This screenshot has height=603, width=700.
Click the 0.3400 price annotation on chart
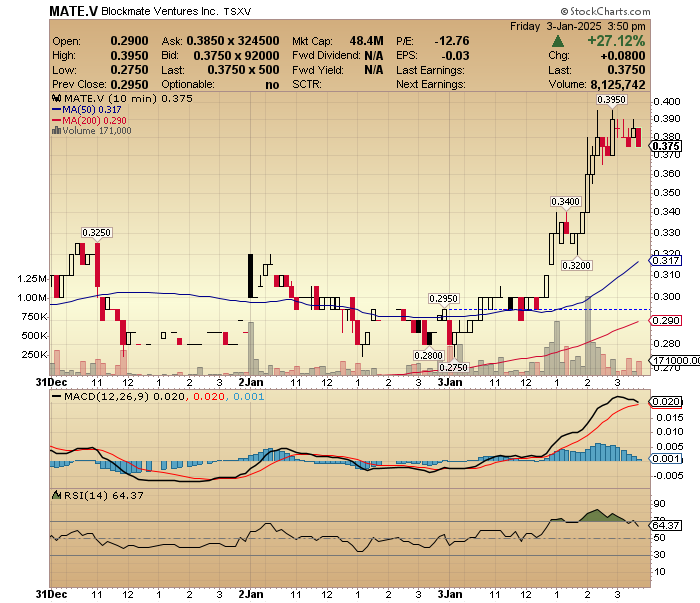(565, 201)
